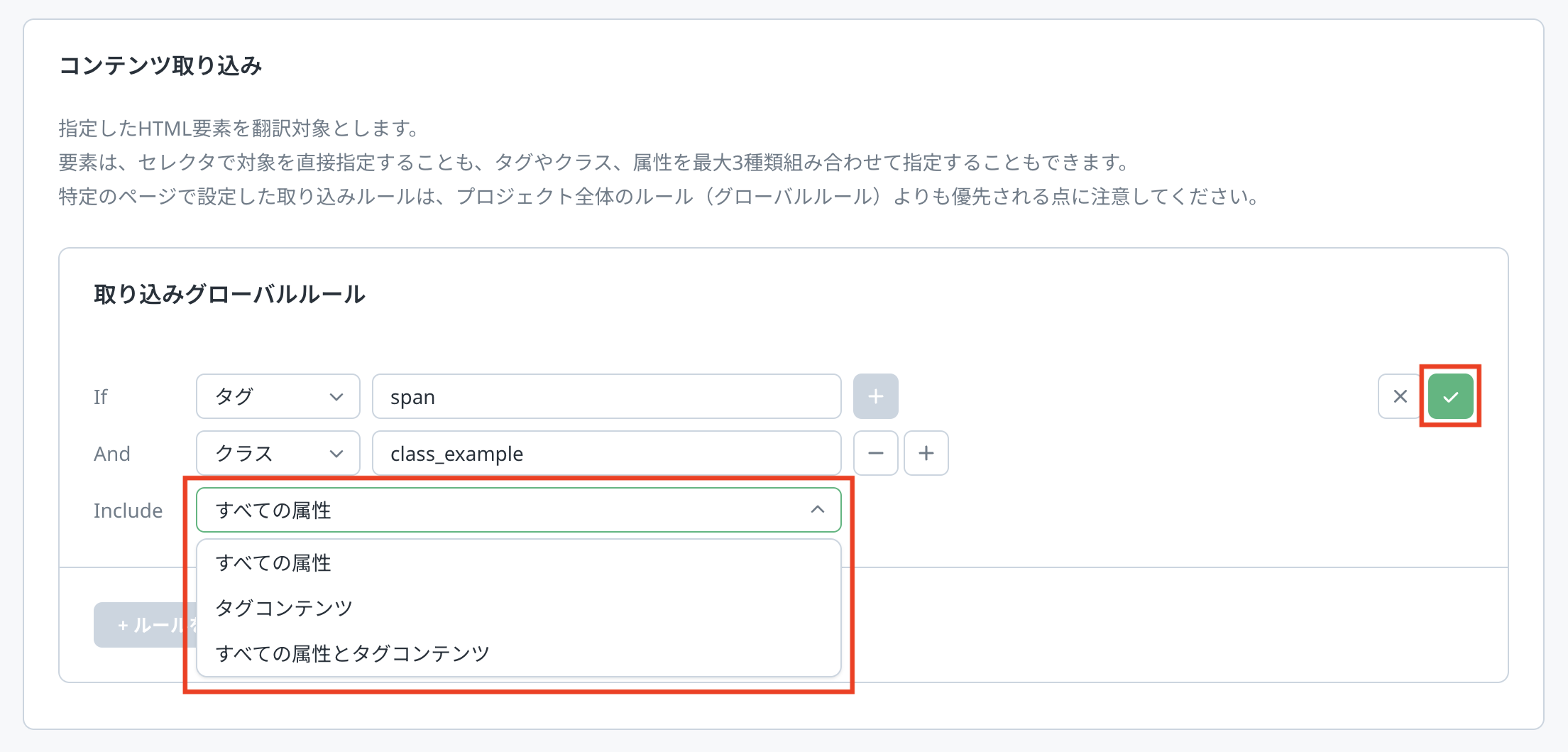The height and width of the screenshot is (752, 1568).
Task: Click the コンテンツ取り込み section title
Action: (160, 65)
